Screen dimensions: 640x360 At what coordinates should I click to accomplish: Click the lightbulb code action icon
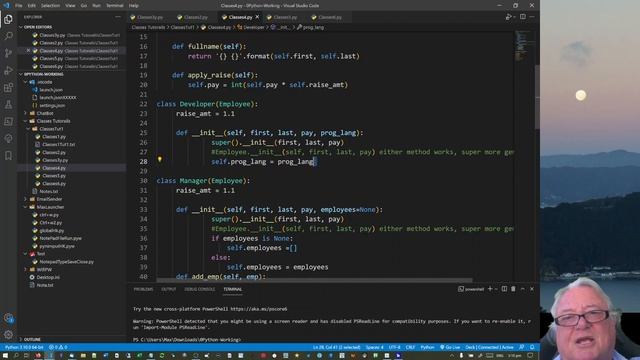160,160
